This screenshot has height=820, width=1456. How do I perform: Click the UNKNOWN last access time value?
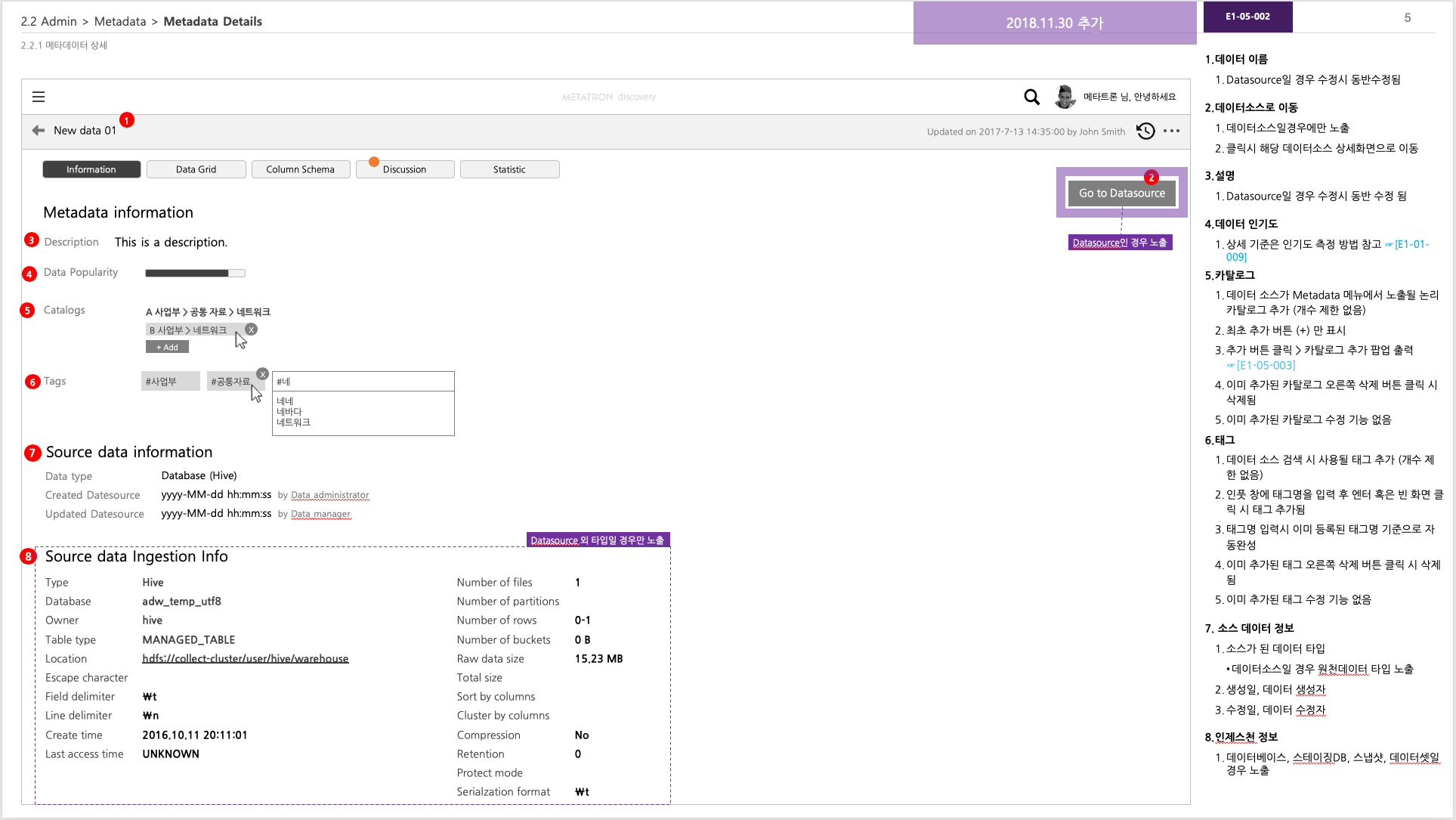click(x=171, y=754)
